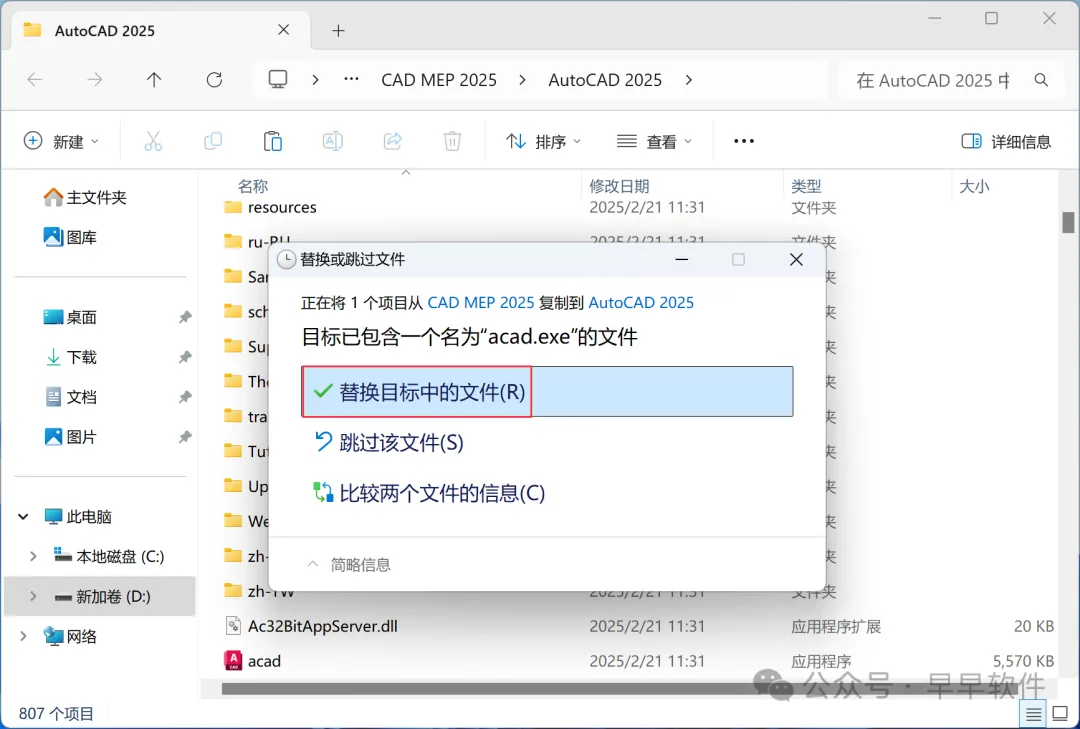Click the Share icon in toolbar
The image size is (1080, 729).
click(x=393, y=141)
